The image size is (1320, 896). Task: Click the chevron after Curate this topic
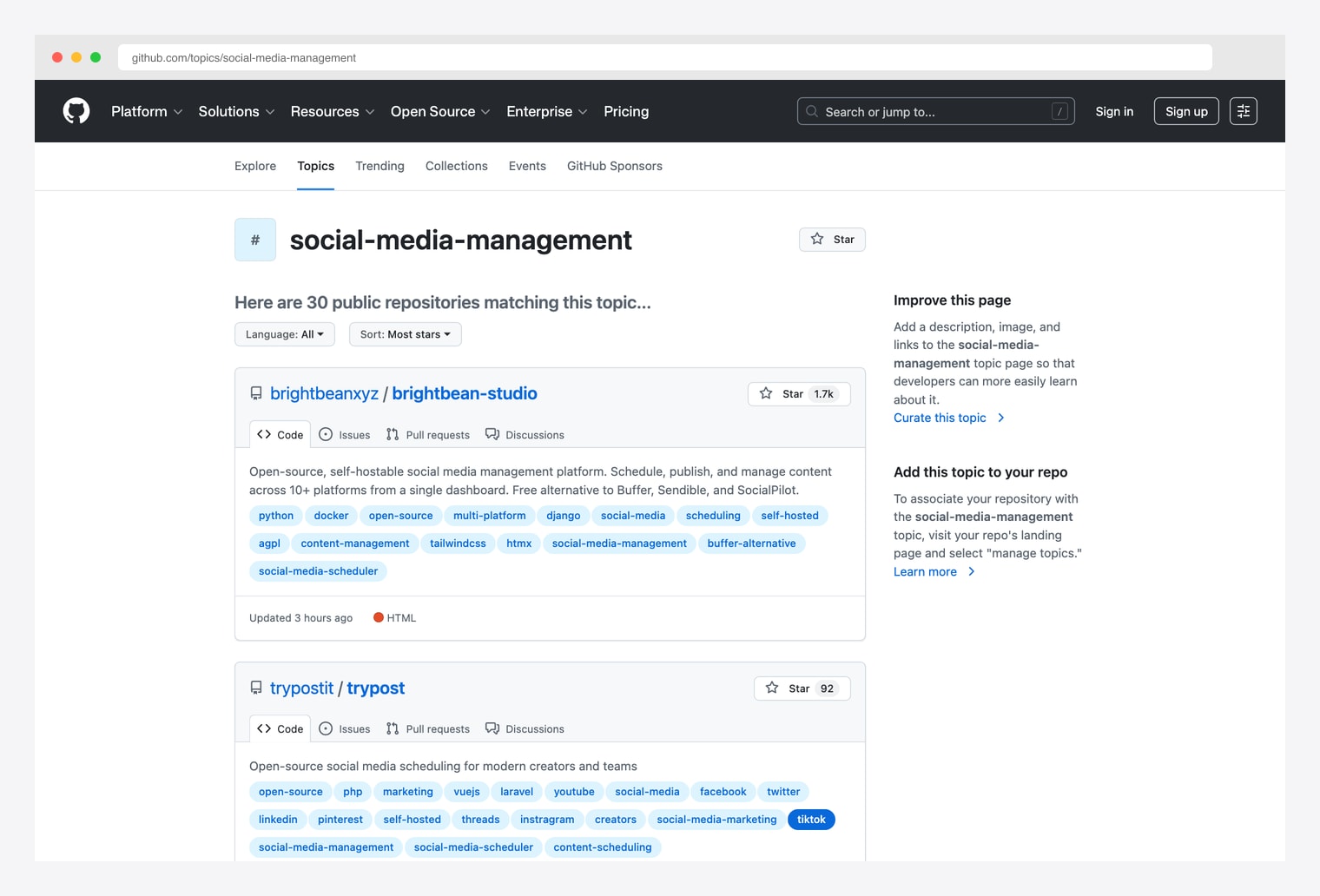1000,418
